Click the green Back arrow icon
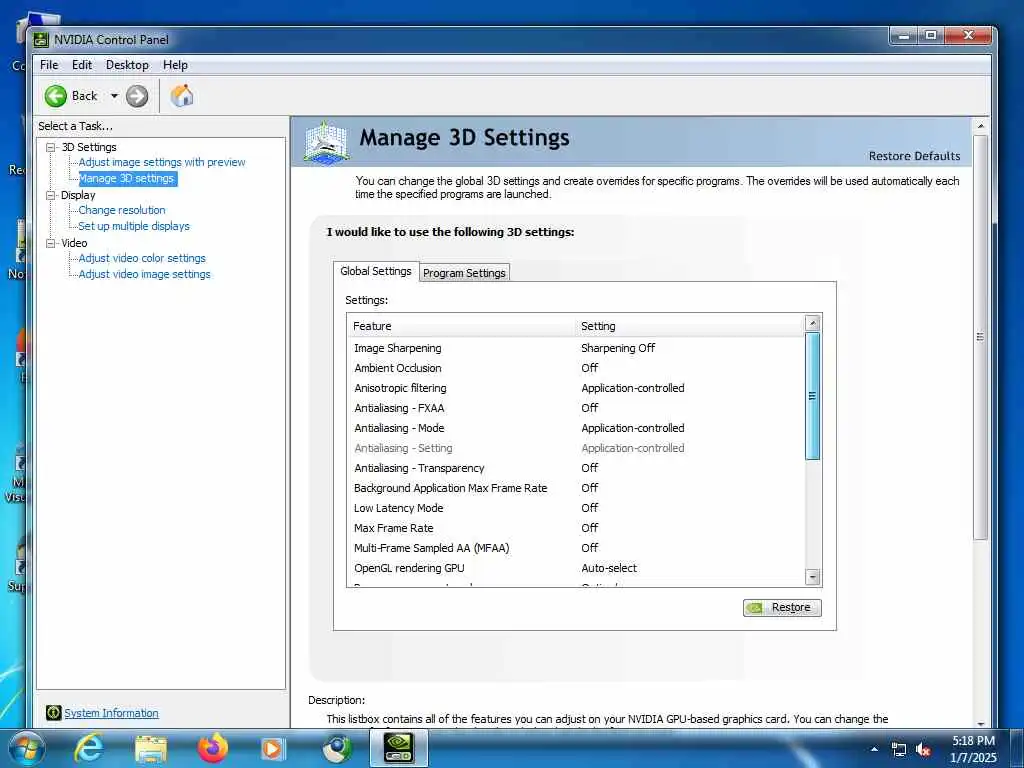This screenshot has width=1024, height=768. point(56,96)
